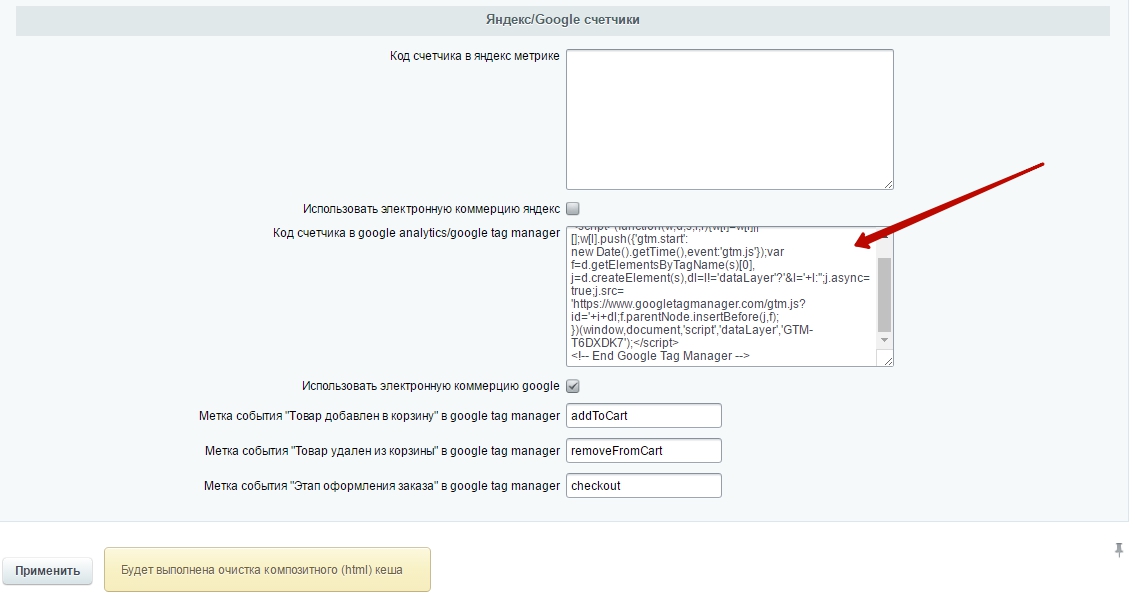The image size is (1135, 595).
Task: Click the checkout event label field
Action: (x=644, y=486)
